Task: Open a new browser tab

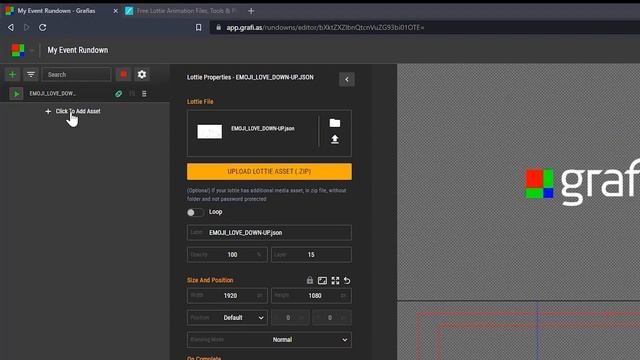Action: [x=251, y=11]
